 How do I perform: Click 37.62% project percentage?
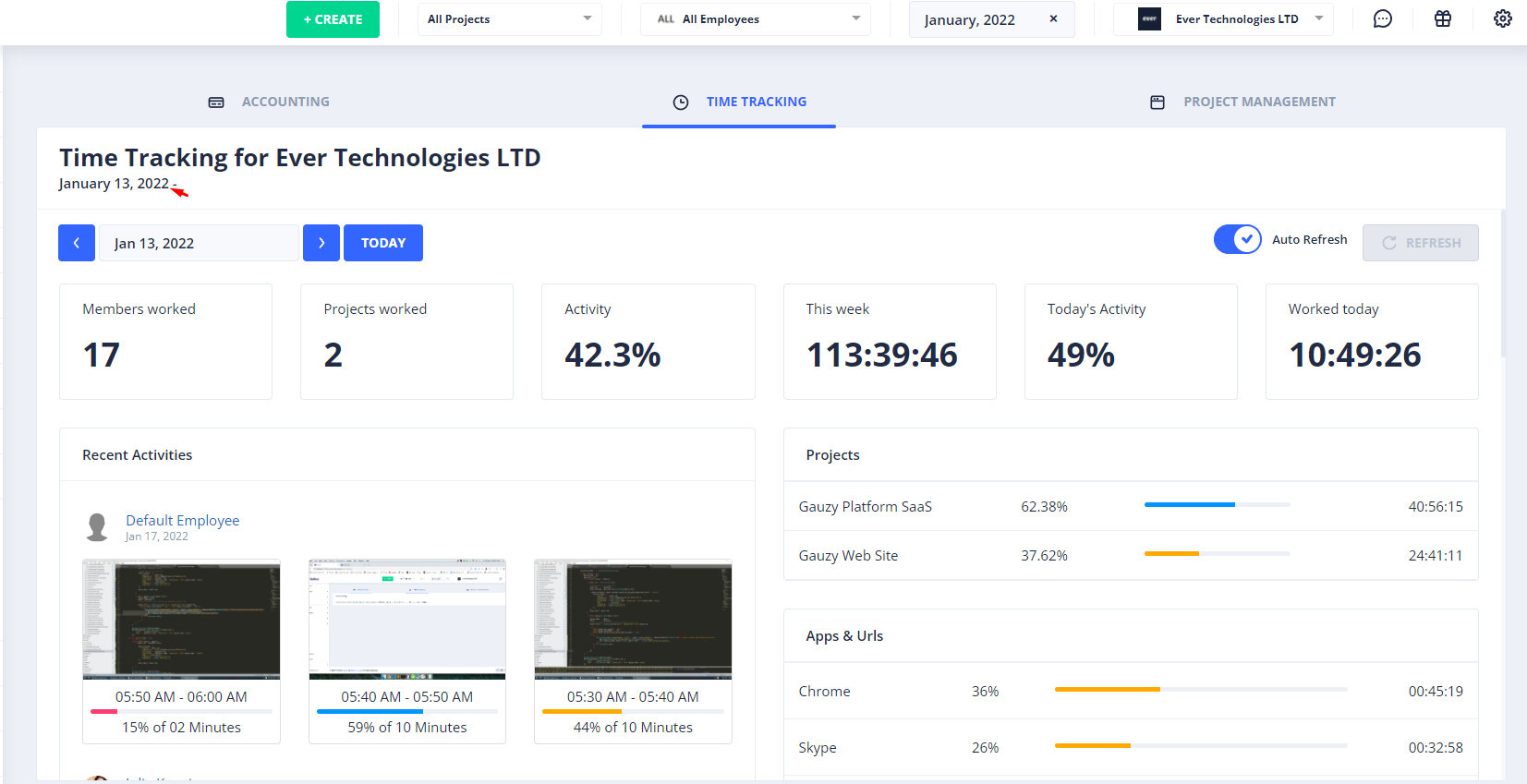click(1044, 555)
